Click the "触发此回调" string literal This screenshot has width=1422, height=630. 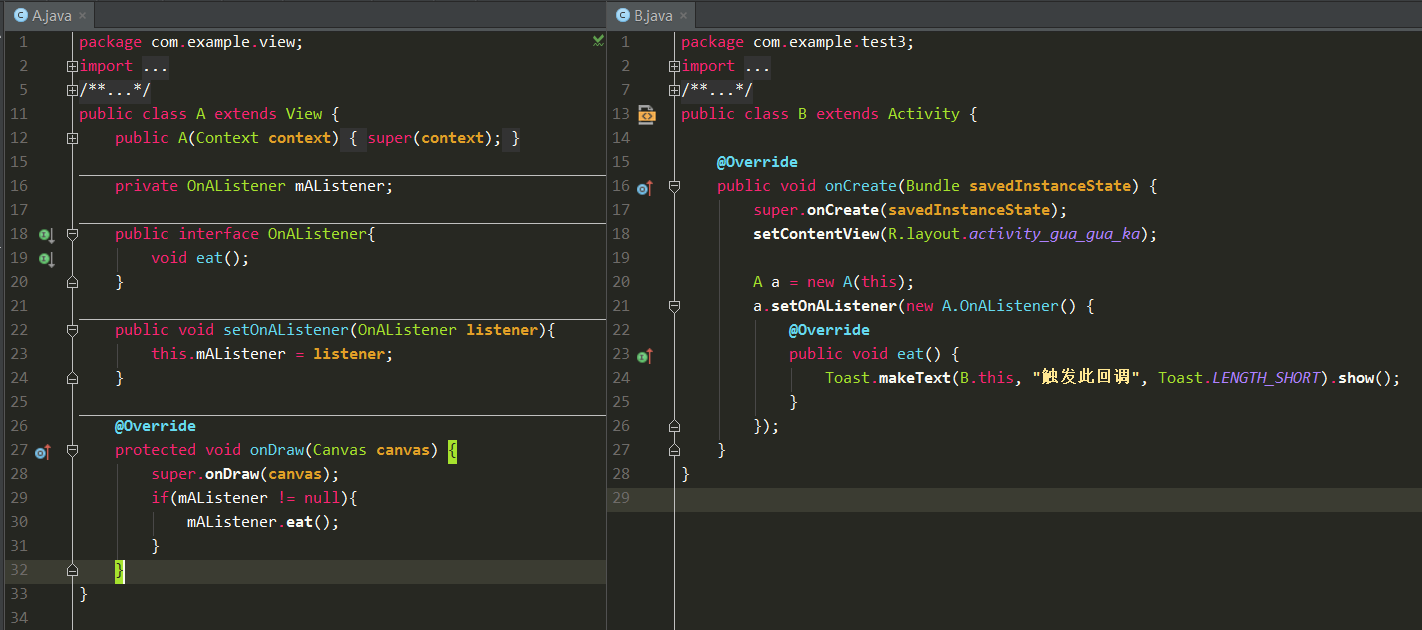[x=1085, y=378]
